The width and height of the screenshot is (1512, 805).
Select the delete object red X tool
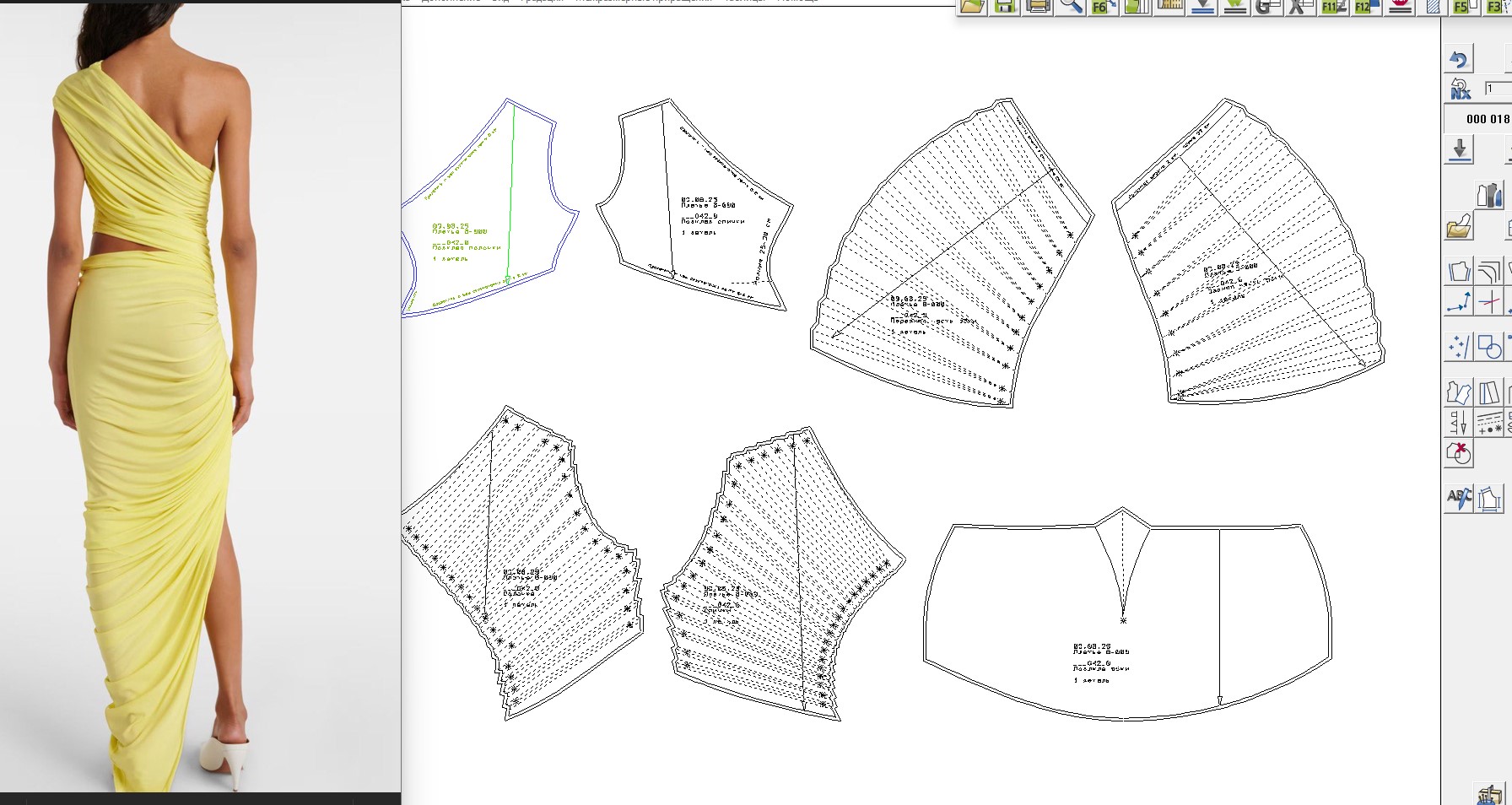tap(1459, 453)
